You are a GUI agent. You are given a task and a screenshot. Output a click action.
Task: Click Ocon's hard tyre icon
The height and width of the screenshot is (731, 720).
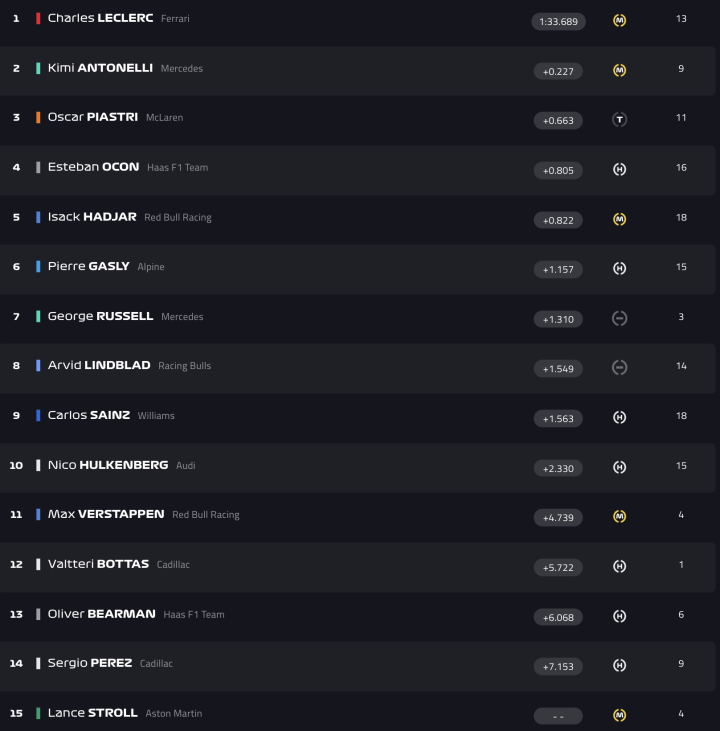(619, 169)
